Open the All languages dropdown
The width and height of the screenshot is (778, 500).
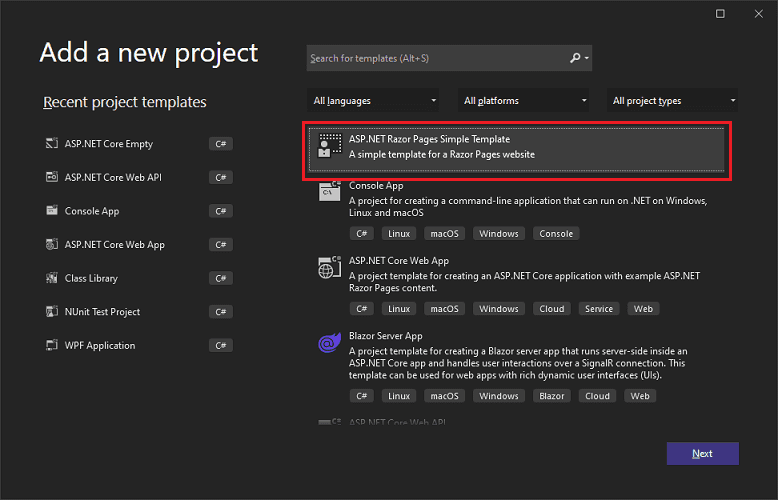point(374,100)
